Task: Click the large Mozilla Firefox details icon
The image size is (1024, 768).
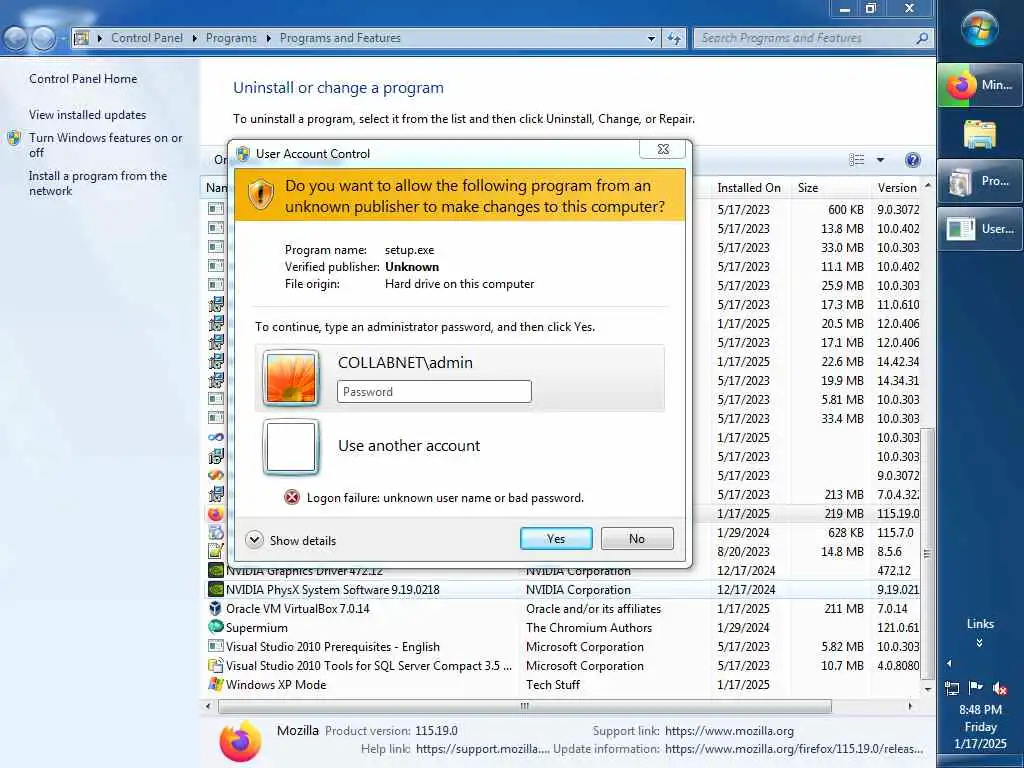Action: pyautogui.click(x=240, y=741)
